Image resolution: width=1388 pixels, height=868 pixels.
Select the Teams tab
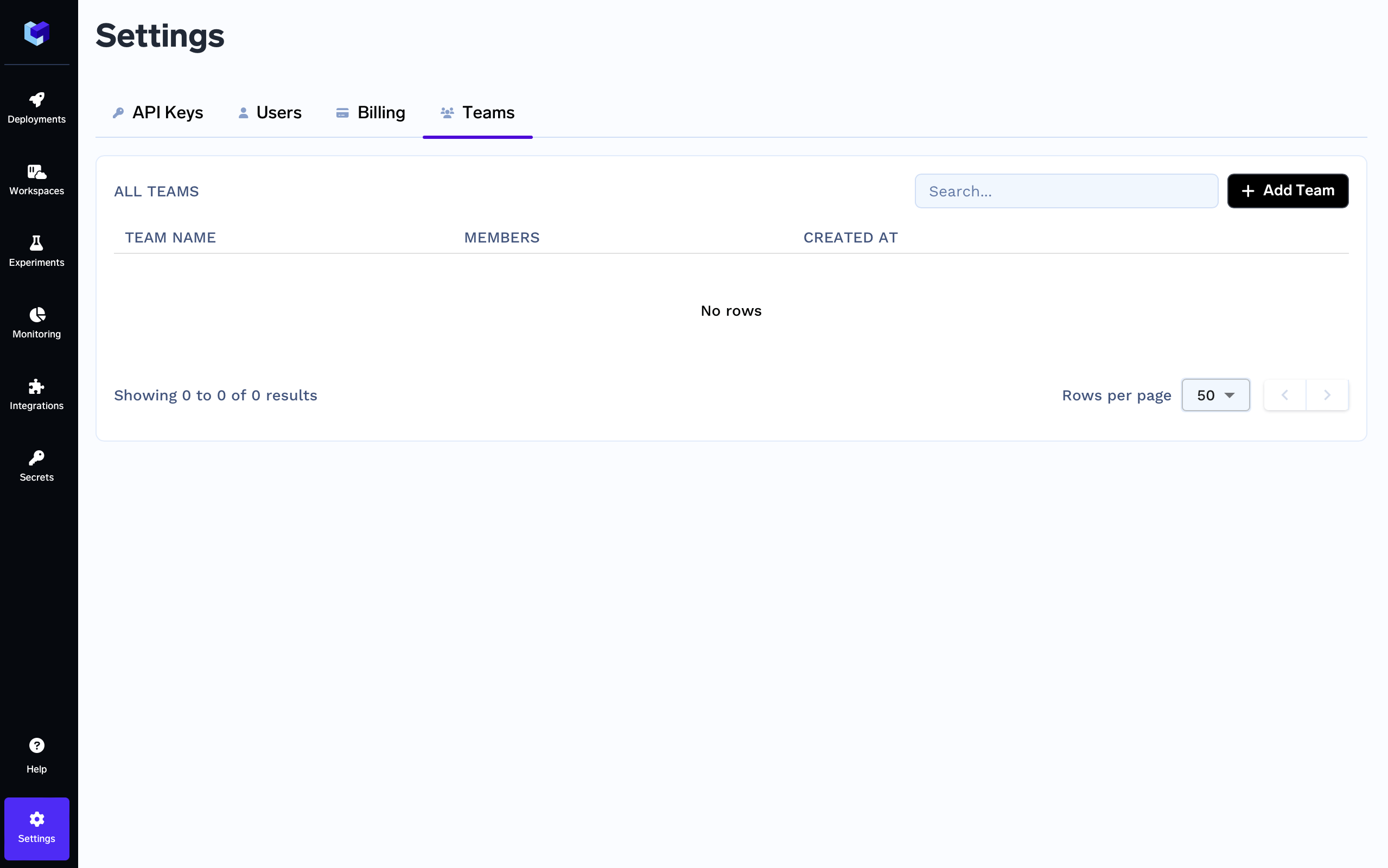(477, 112)
